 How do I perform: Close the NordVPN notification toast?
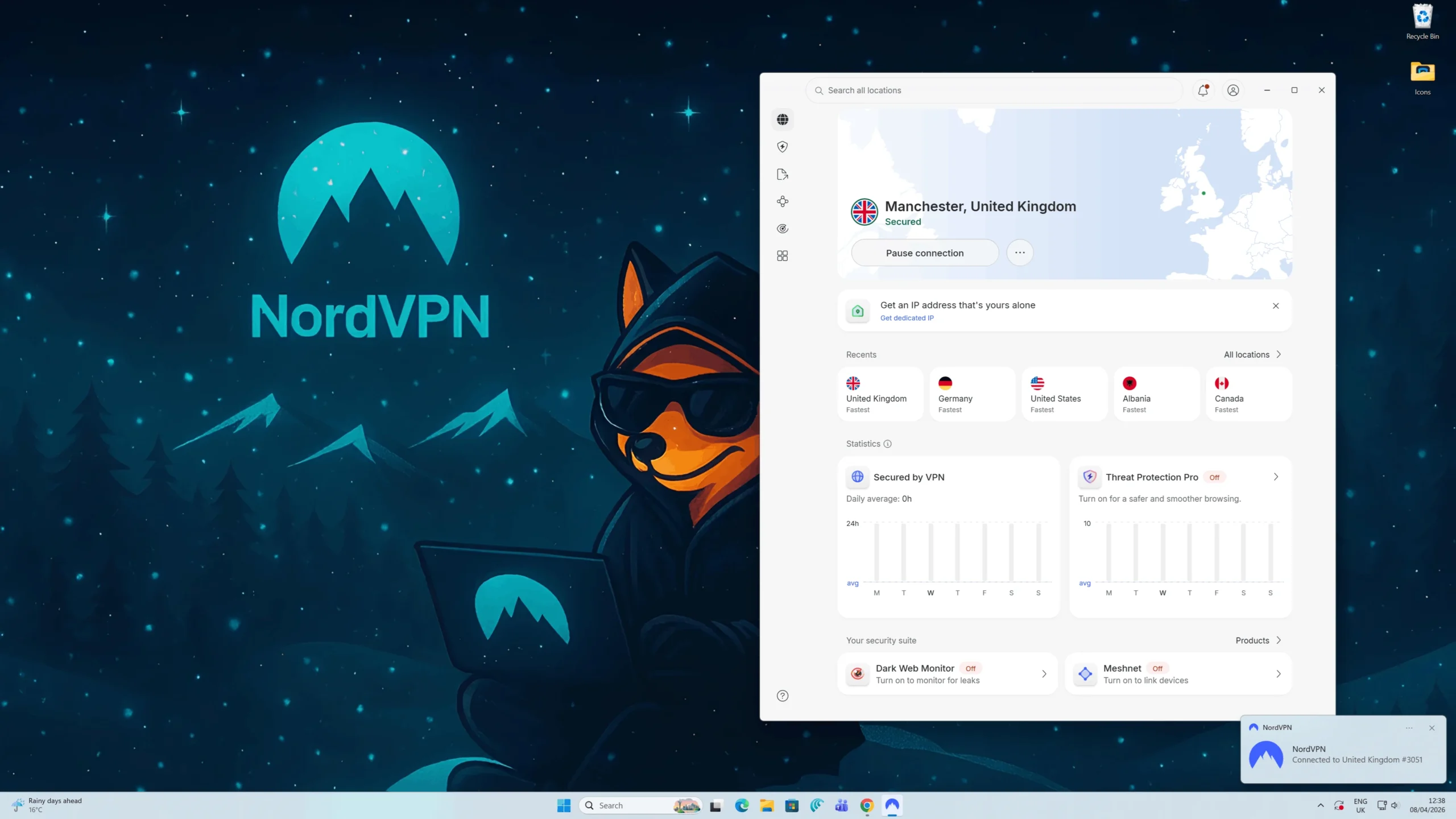(1432, 728)
